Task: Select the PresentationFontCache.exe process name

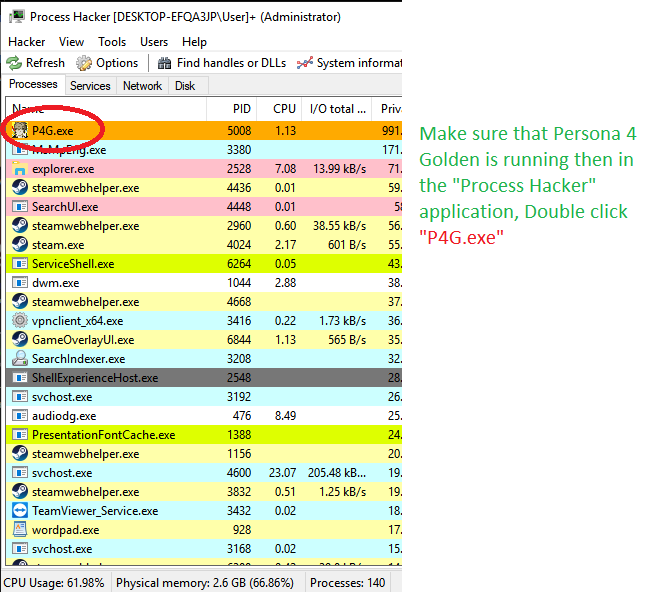Action: [104, 434]
